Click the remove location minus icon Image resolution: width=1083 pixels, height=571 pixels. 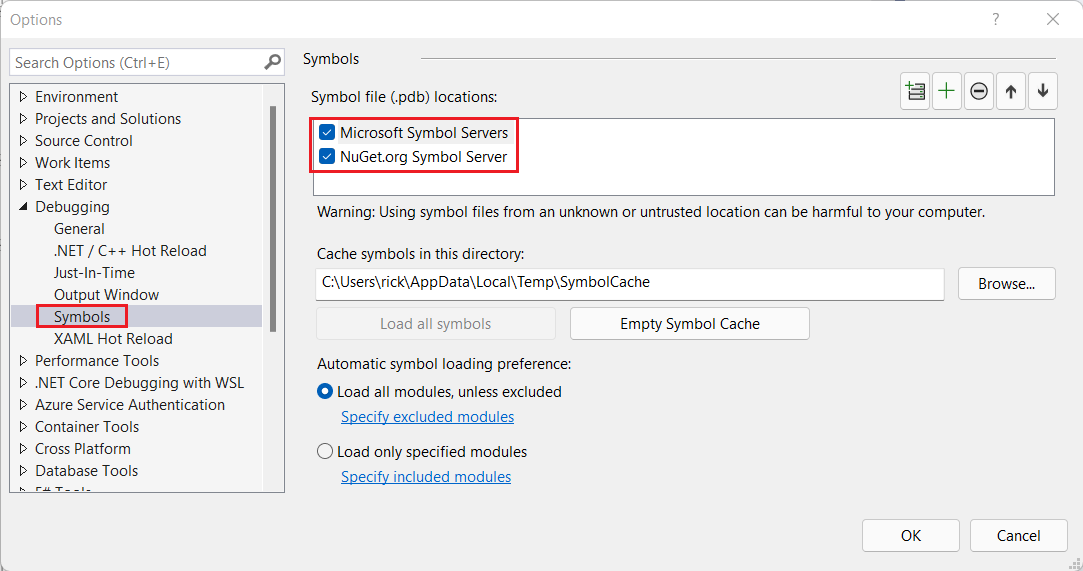979,92
